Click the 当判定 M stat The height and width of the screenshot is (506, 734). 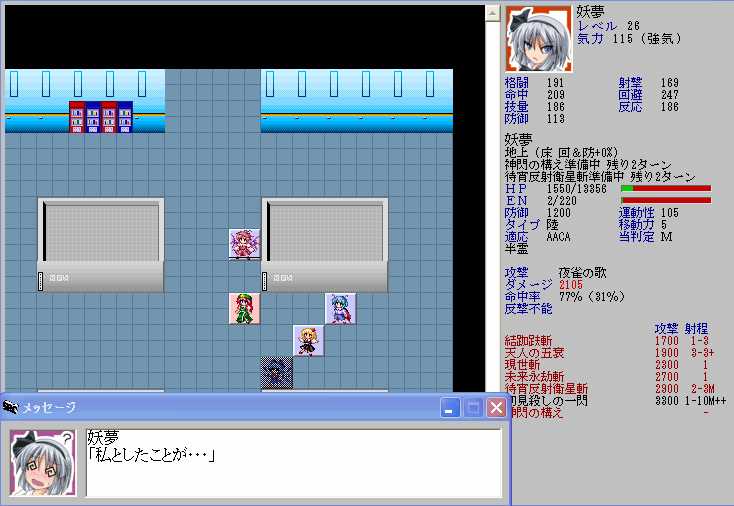tap(646, 237)
